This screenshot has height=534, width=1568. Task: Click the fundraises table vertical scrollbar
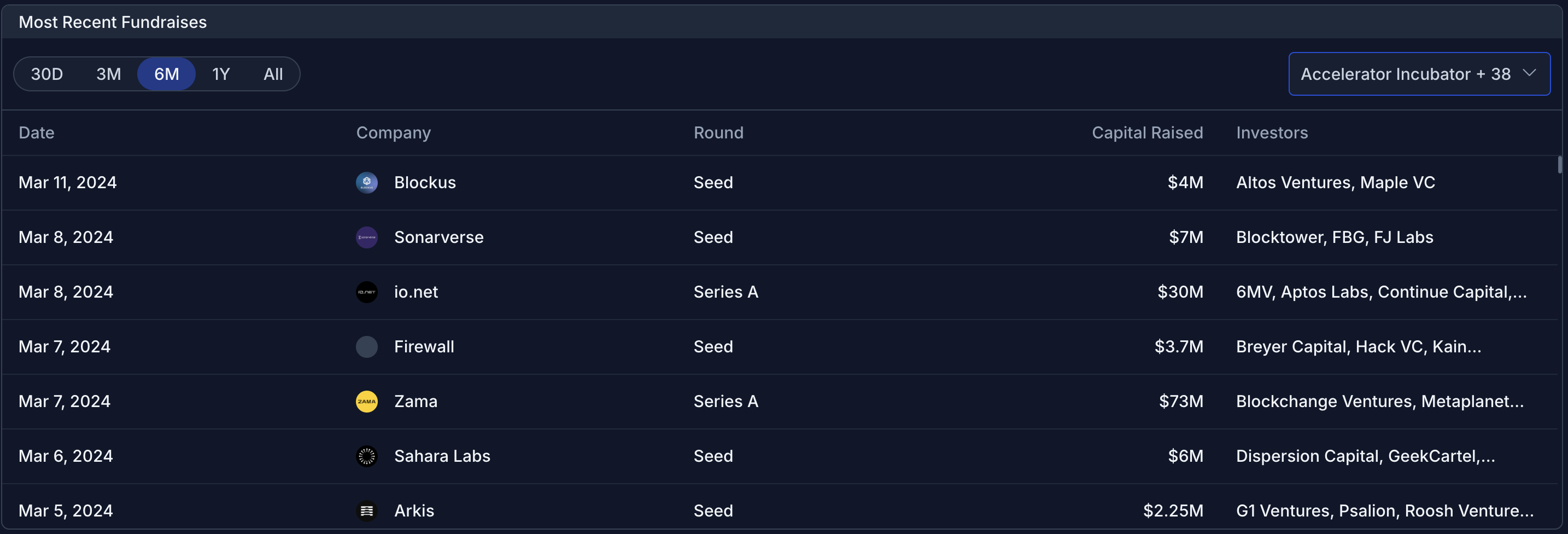[x=1559, y=165]
